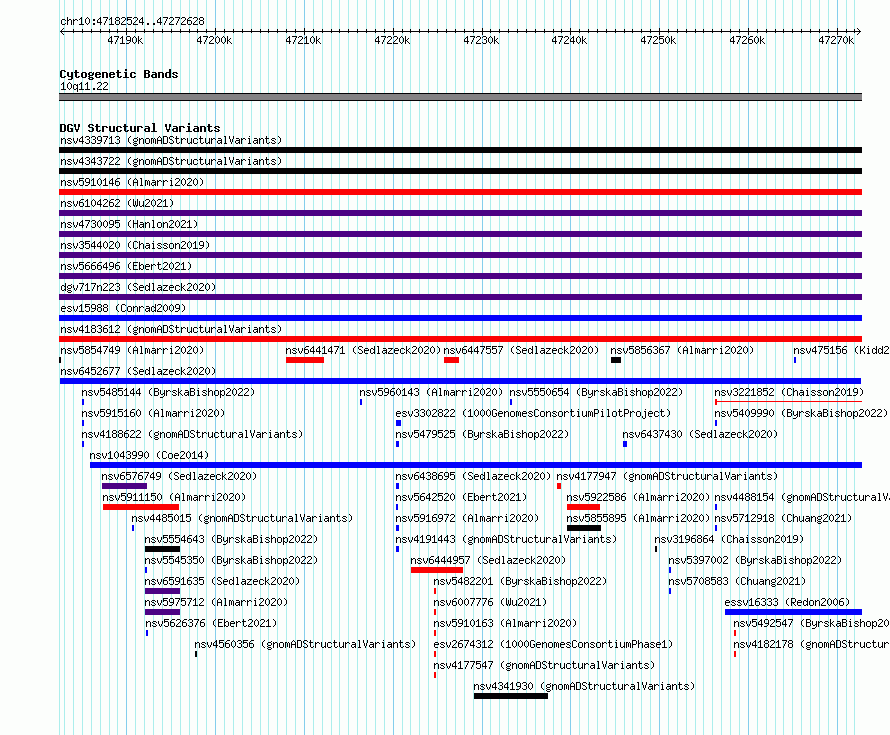Select purple bar under nsv5975712
The height and width of the screenshot is (735, 890).
coord(162,612)
